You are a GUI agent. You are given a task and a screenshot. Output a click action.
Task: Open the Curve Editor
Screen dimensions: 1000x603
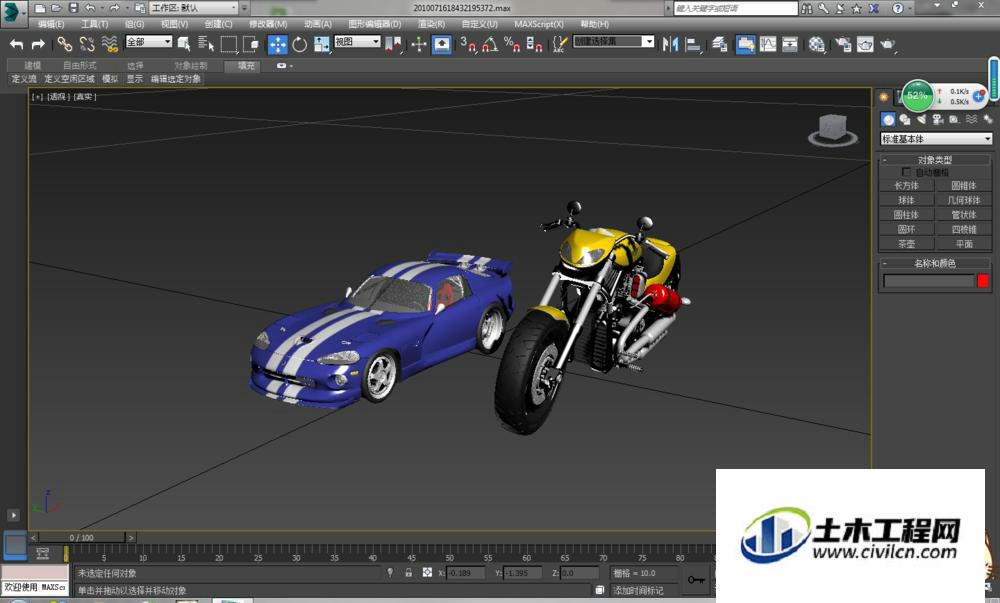pos(768,44)
